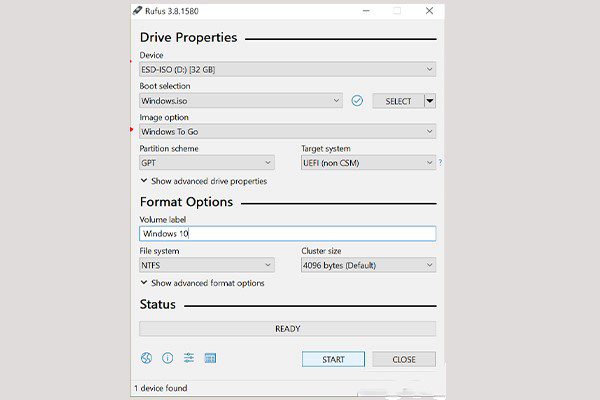The image size is (600, 400).
Task: Click the SELECT button
Action: click(398, 101)
